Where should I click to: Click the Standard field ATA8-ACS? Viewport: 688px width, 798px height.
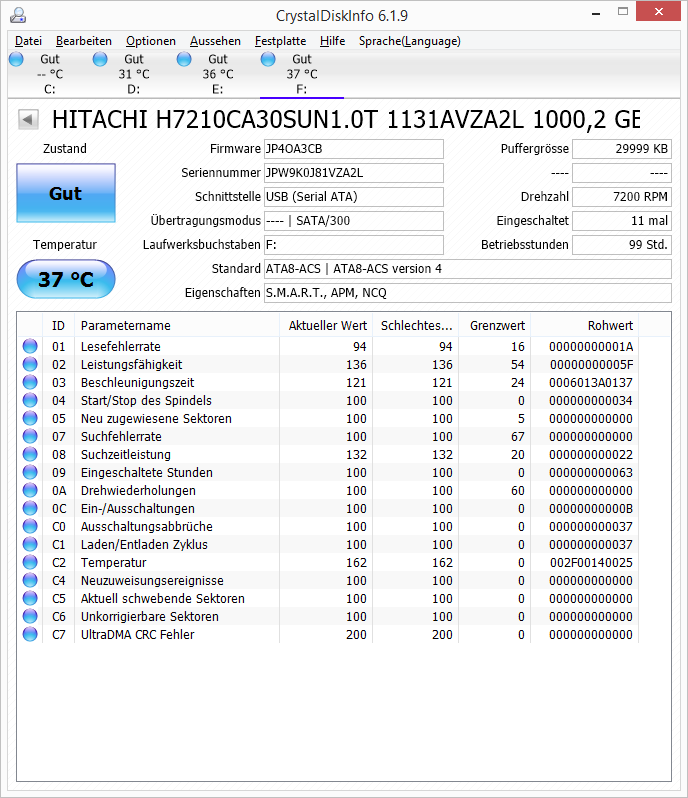coord(468,269)
